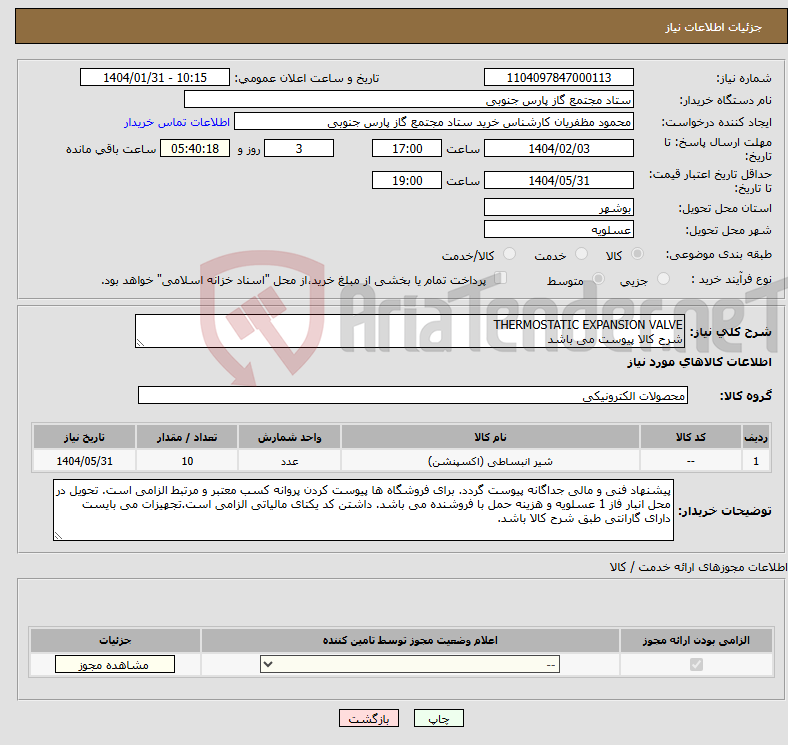Image resolution: width=788 pixels, height=745 pixels.
Task: Click the نام کالا column header
Action: click(490, 437)
